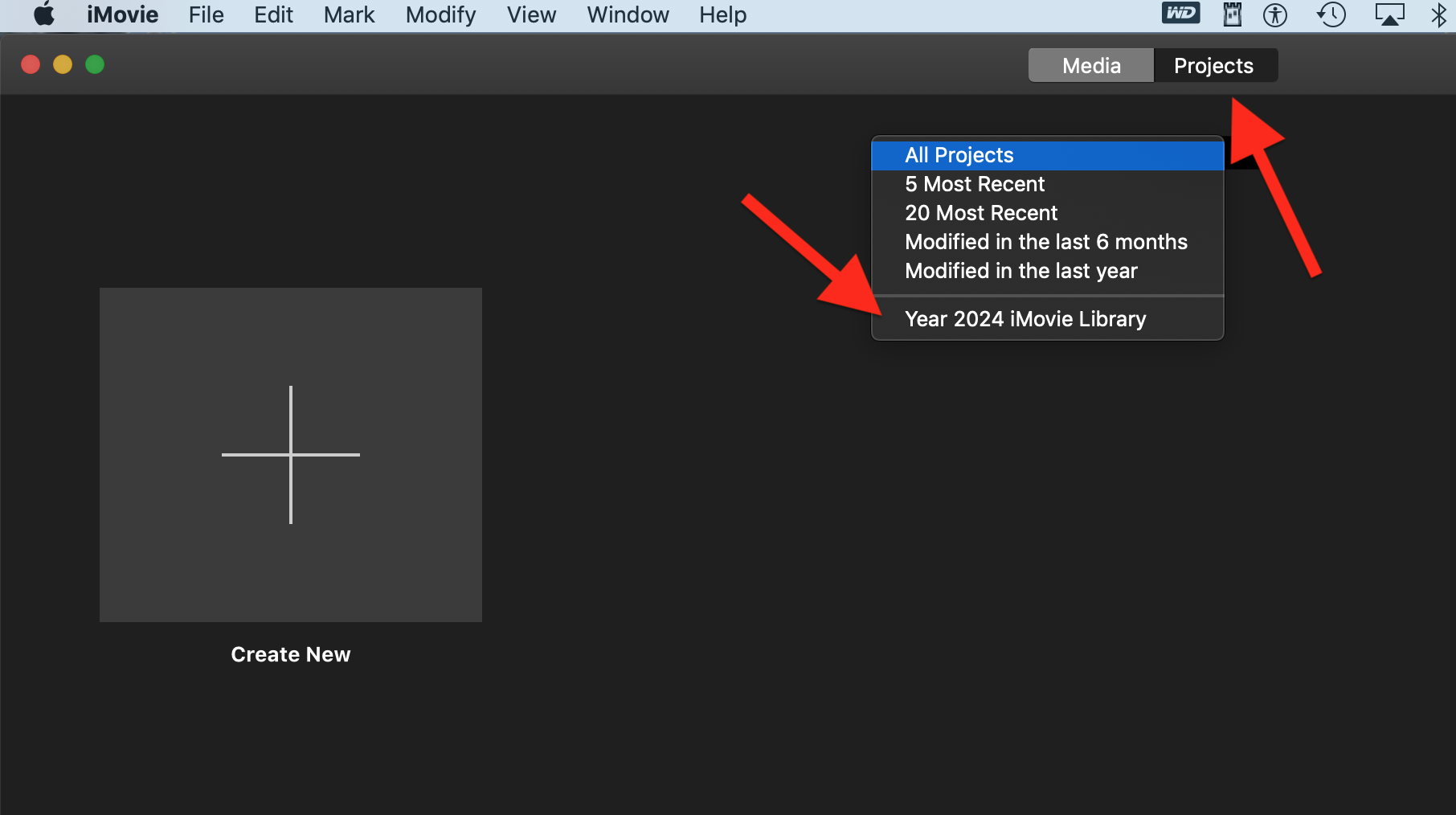Open the Bluetooth menu bar icon

(1439, 14)
